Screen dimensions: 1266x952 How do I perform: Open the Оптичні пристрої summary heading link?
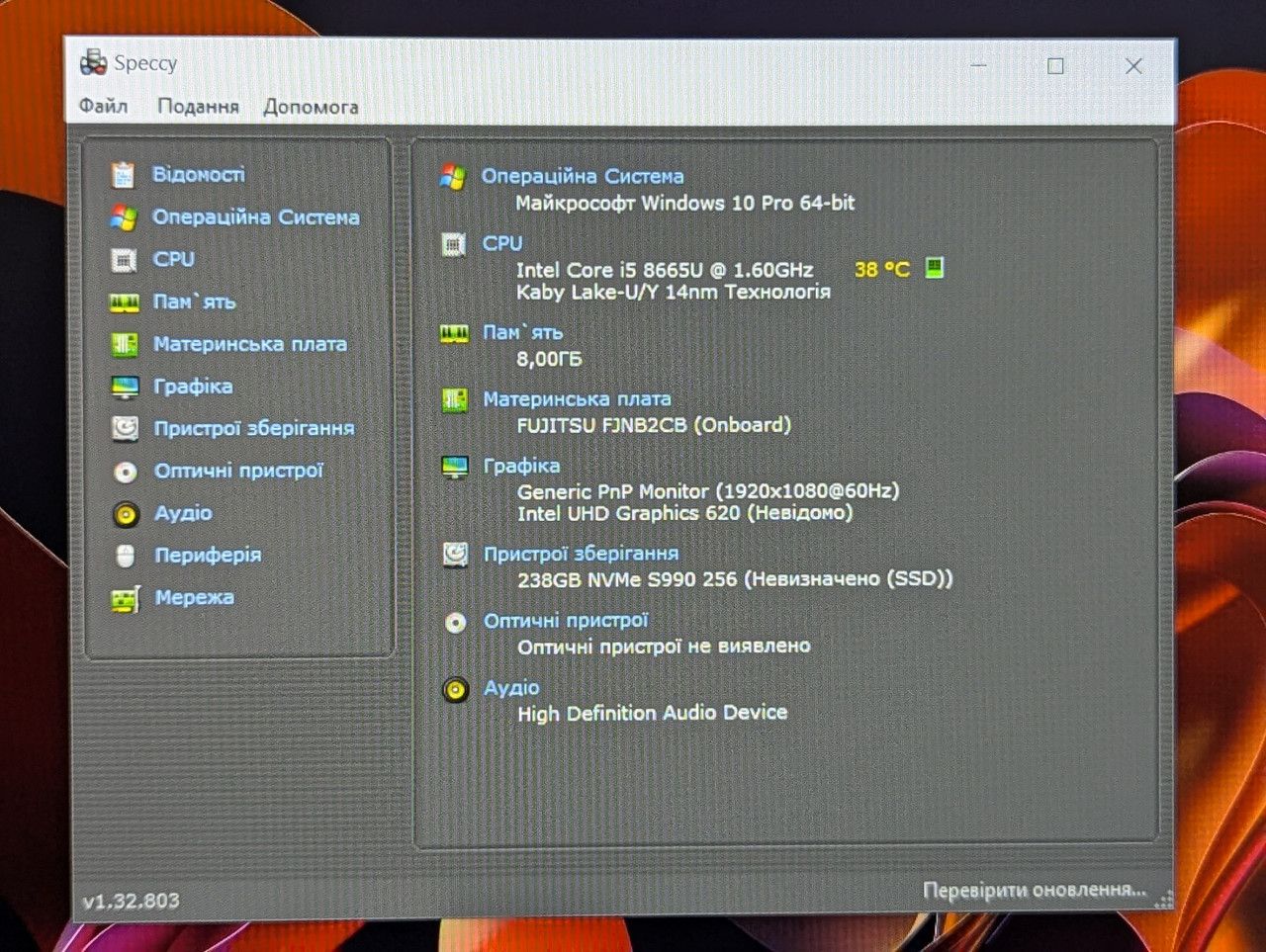(x=566, y=621)
